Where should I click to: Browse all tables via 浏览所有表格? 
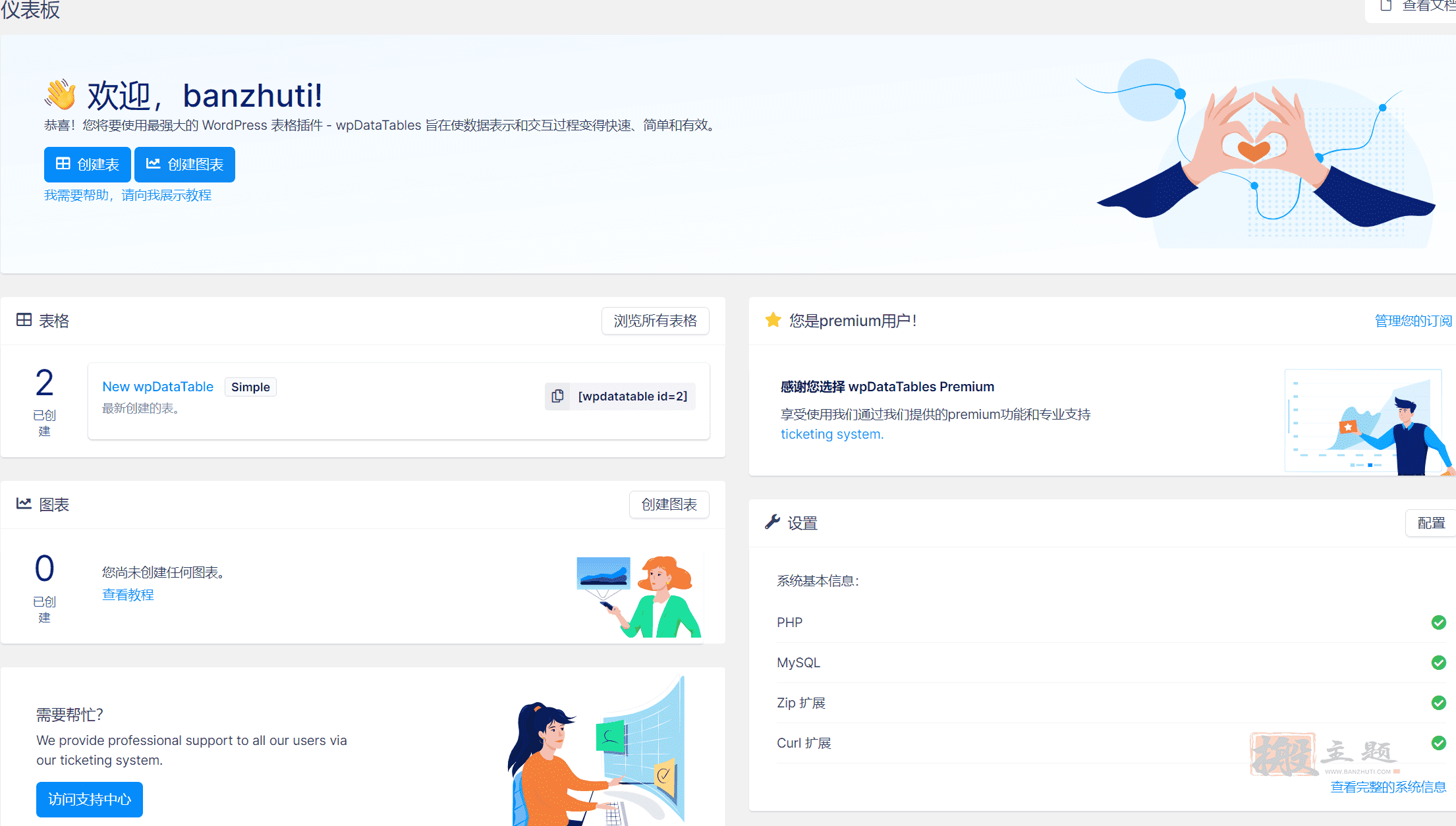point(655,321)
